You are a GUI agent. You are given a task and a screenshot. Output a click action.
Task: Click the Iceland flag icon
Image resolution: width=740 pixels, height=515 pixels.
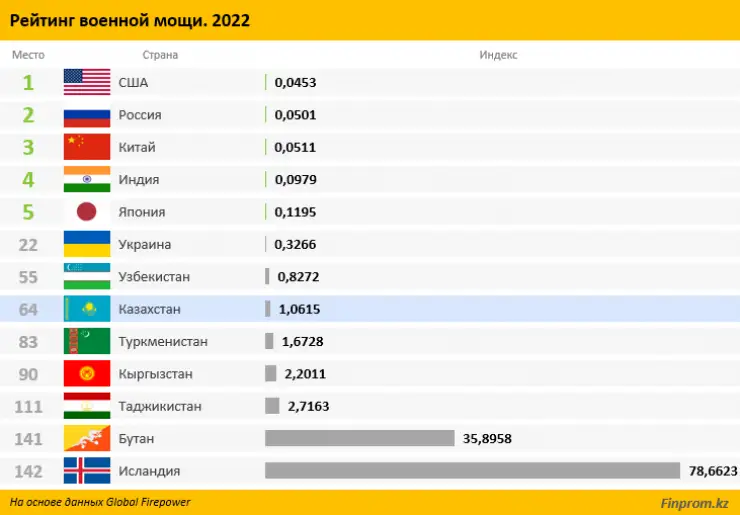(87, 471)
